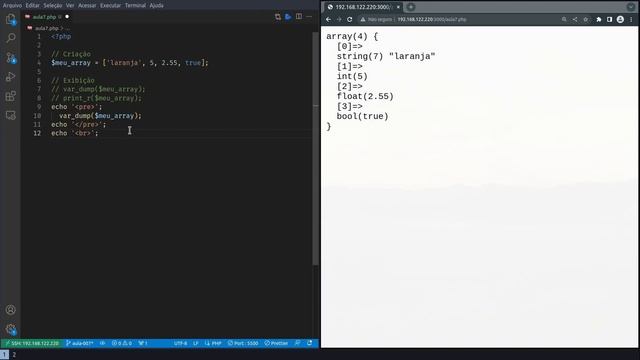Toggle the browser side panel icon
Screen dimensions: 640x360
pyautogui.click(x=609, y=19)
